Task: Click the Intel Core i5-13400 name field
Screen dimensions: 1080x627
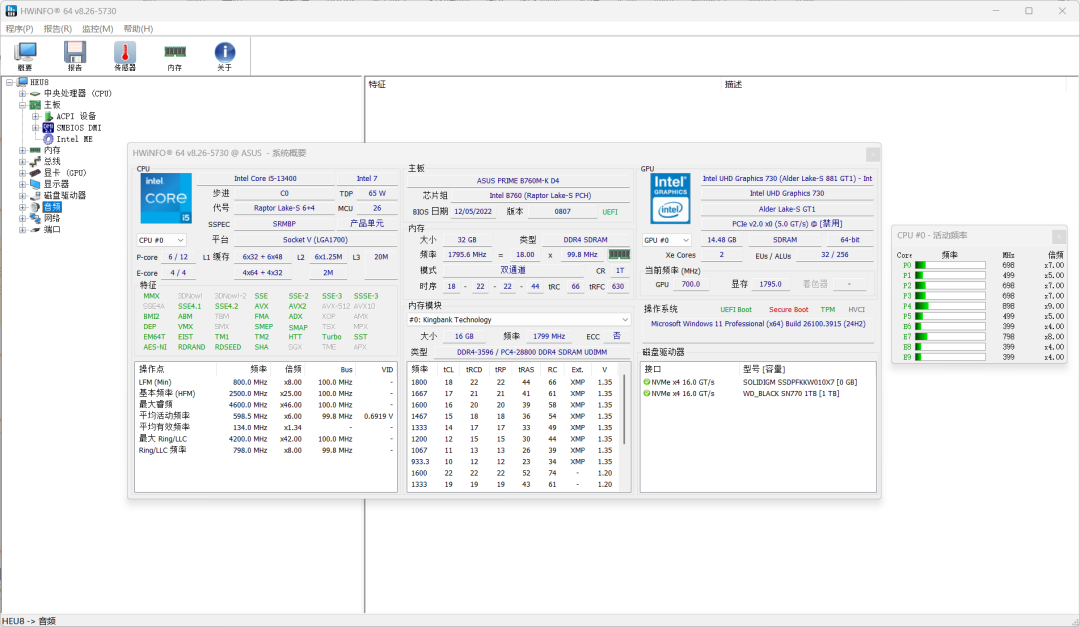Action: tap(265, 178)
